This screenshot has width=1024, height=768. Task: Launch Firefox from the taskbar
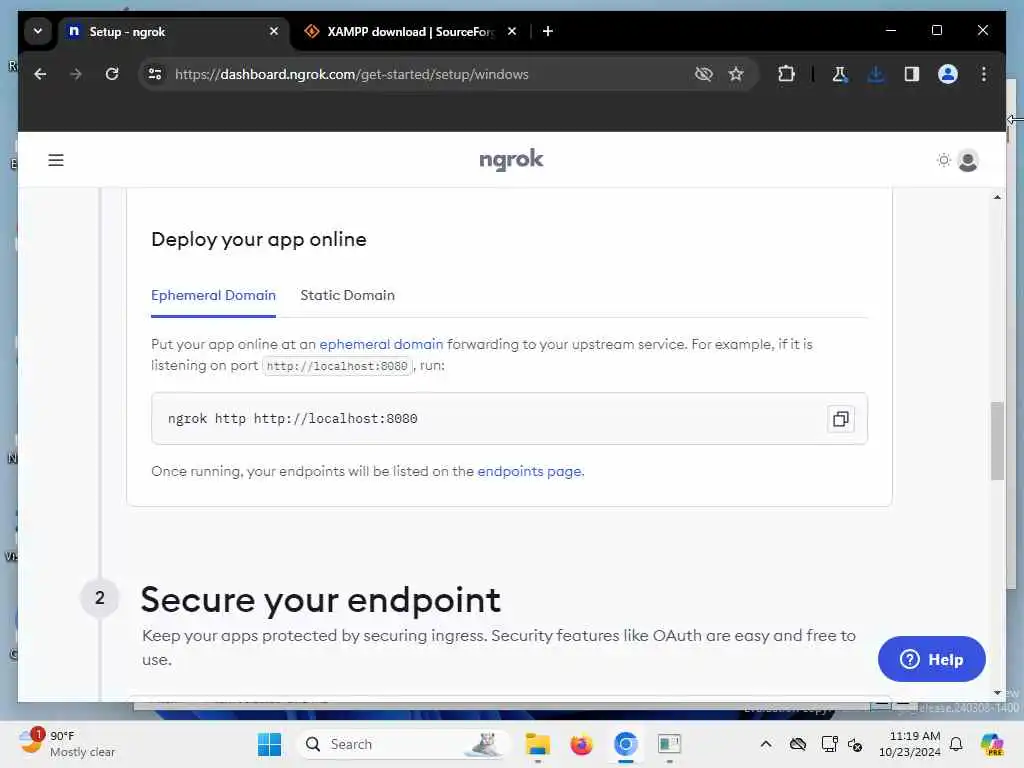[x=581, y=744]
